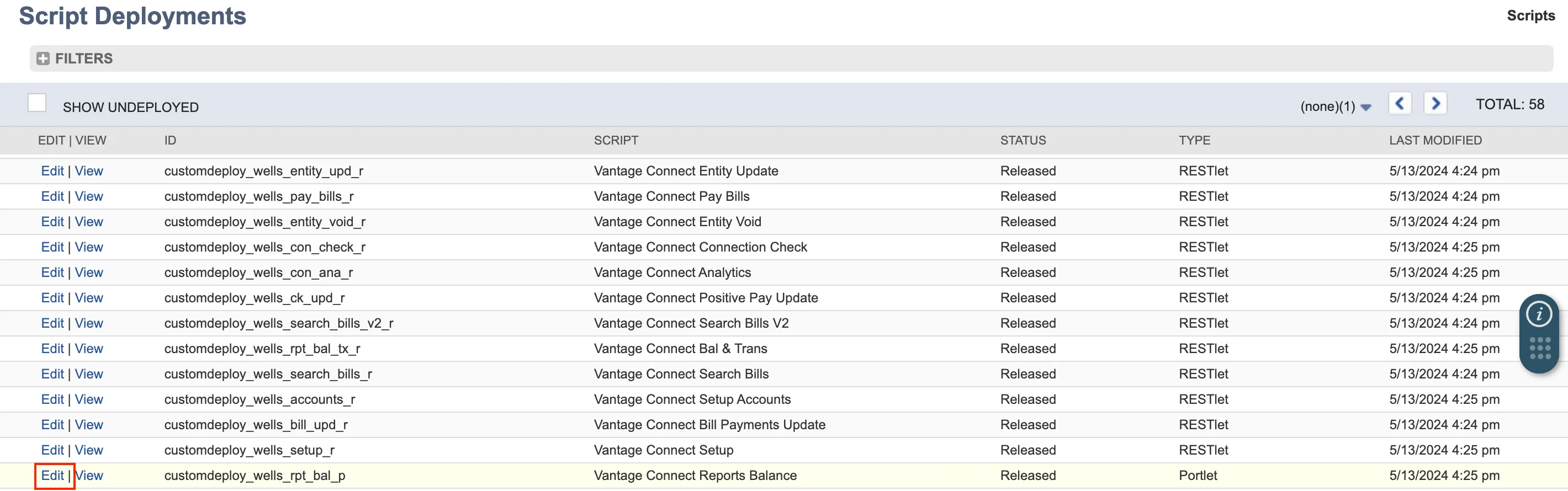The height and width of the screenshot is (491, 1568).
Task: View the customdeploy_wells_accounts_r deployment
Action: (89, 400)
